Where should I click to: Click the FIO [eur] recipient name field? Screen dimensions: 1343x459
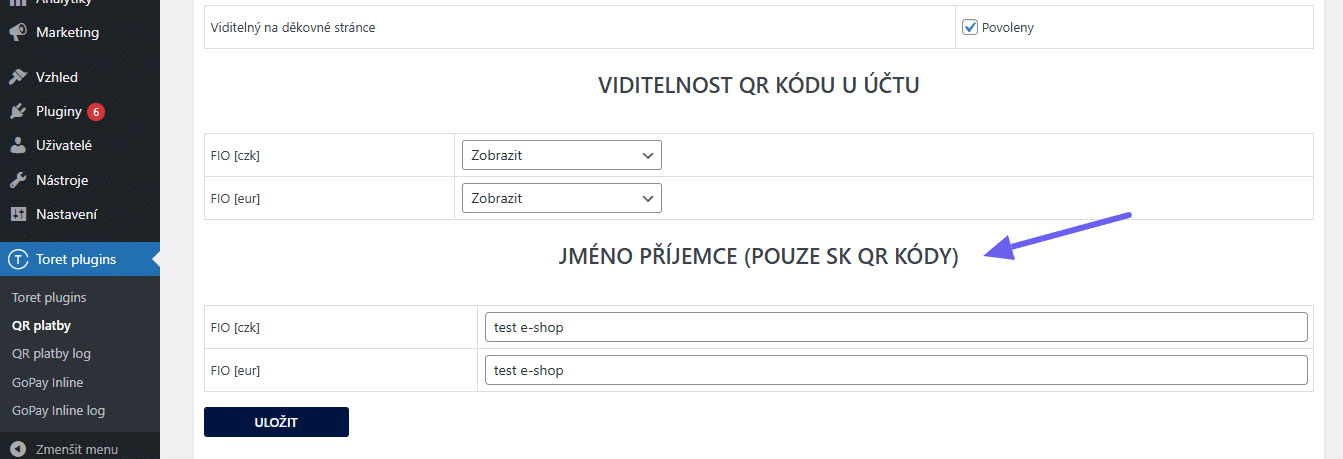(x=895, y=370)
